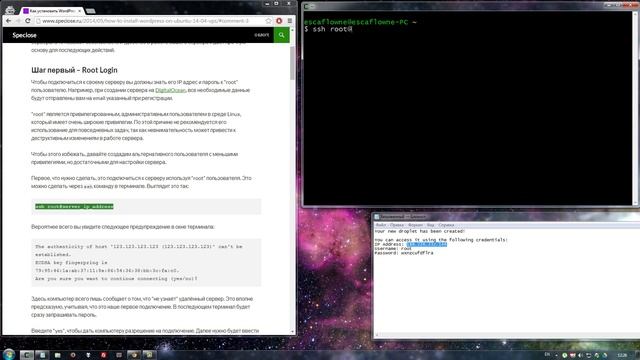Click the system tray clock
The image size is (640, 360).
pyautogui.click(x=622, y=356)
